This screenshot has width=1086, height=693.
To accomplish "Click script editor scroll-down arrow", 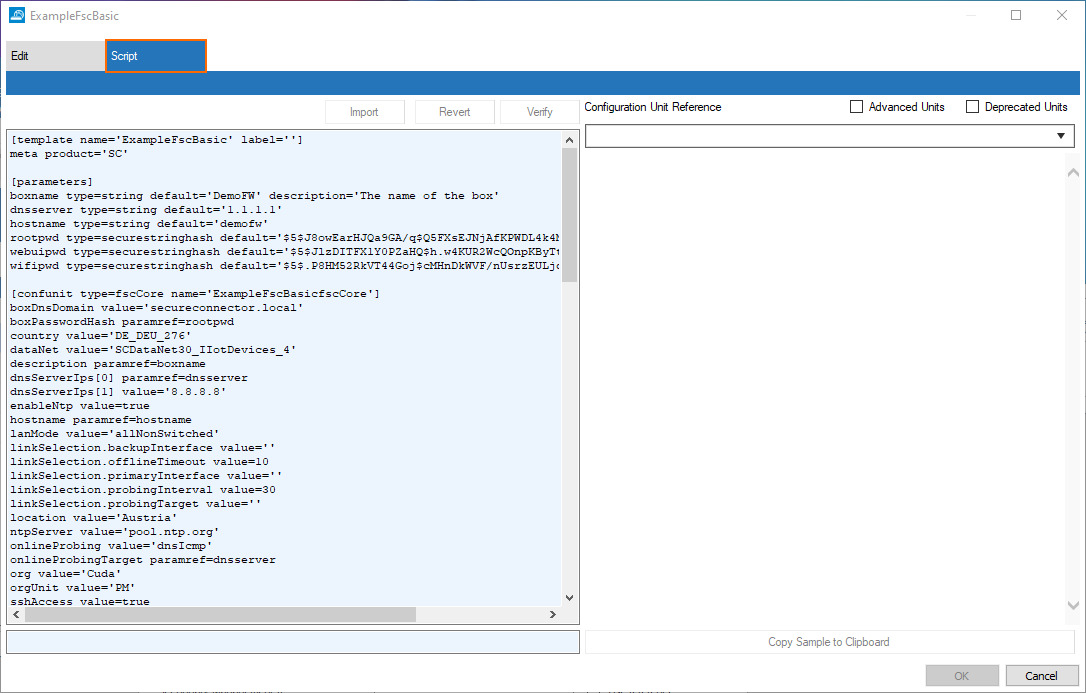I will pos(569,598).
